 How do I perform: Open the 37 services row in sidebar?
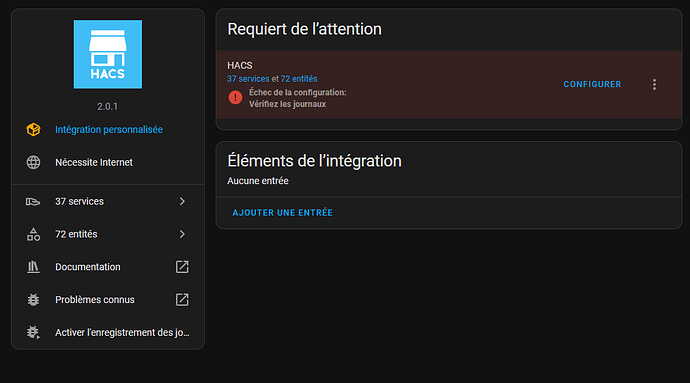pos(108,201)
